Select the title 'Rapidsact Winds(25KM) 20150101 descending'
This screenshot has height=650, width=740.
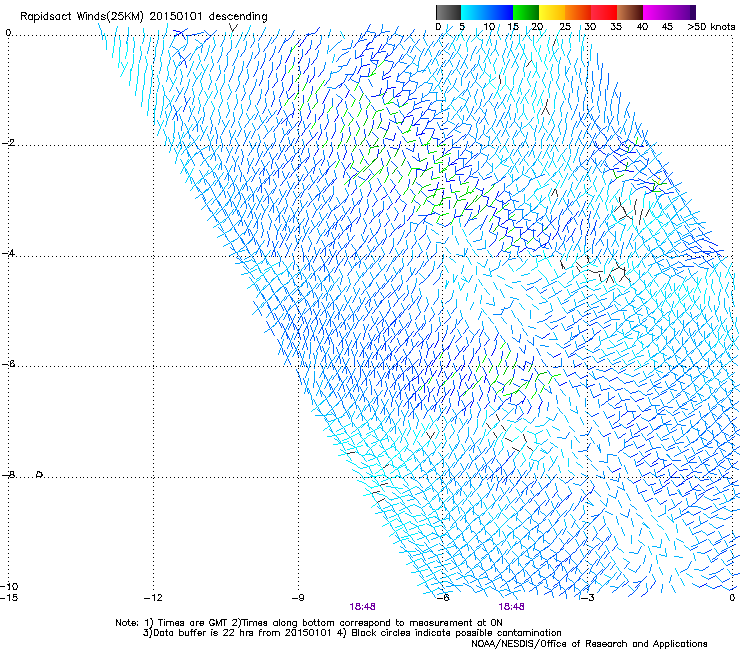tap(143, 17)
